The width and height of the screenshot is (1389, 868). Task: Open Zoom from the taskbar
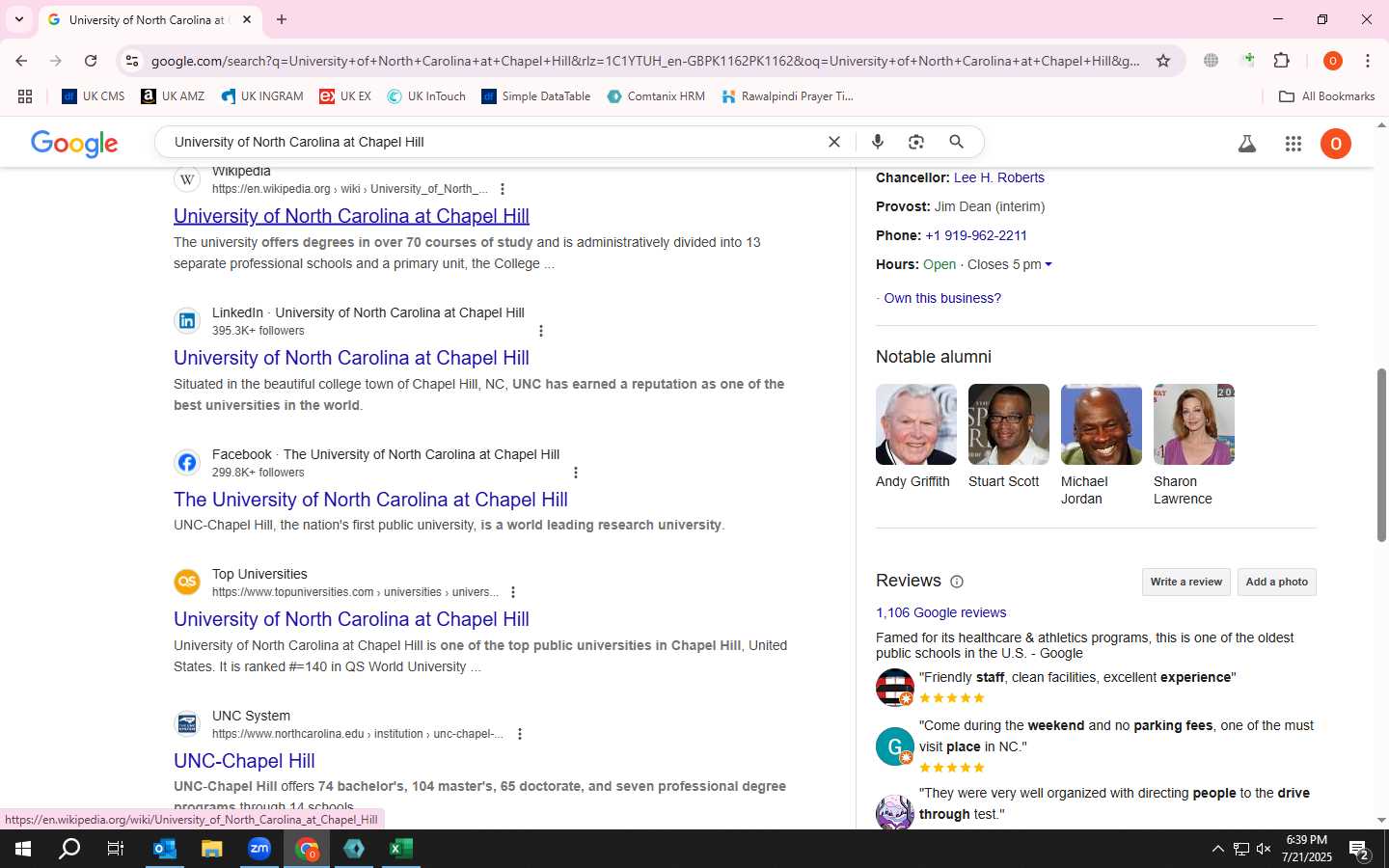coord(259,849)
